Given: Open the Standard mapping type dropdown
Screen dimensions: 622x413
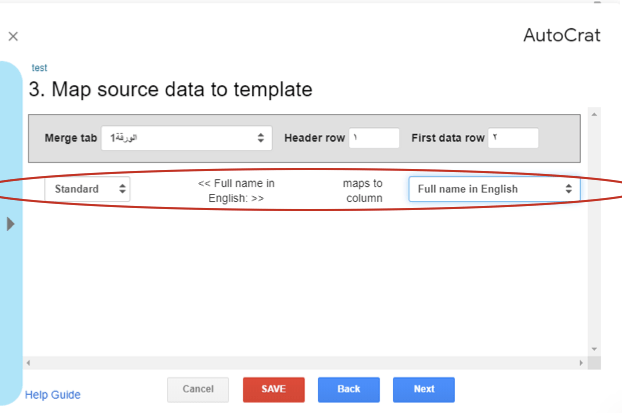Looking at the screenshot, I should pyautogui.click(x=87, y=188).
